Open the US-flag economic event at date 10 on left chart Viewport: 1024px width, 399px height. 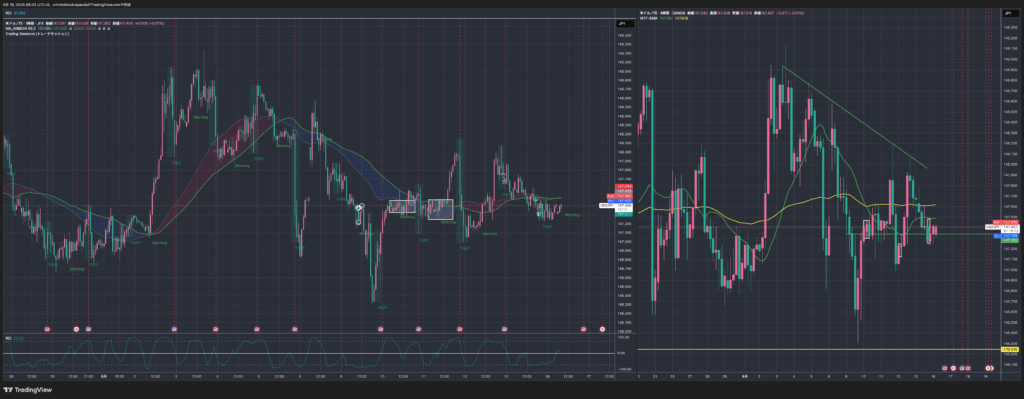(x=380, y=328)
